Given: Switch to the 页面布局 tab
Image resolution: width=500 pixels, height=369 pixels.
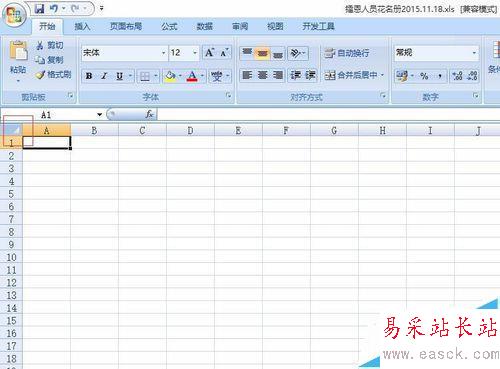Looking at the screenshot, I should (126, 26).
